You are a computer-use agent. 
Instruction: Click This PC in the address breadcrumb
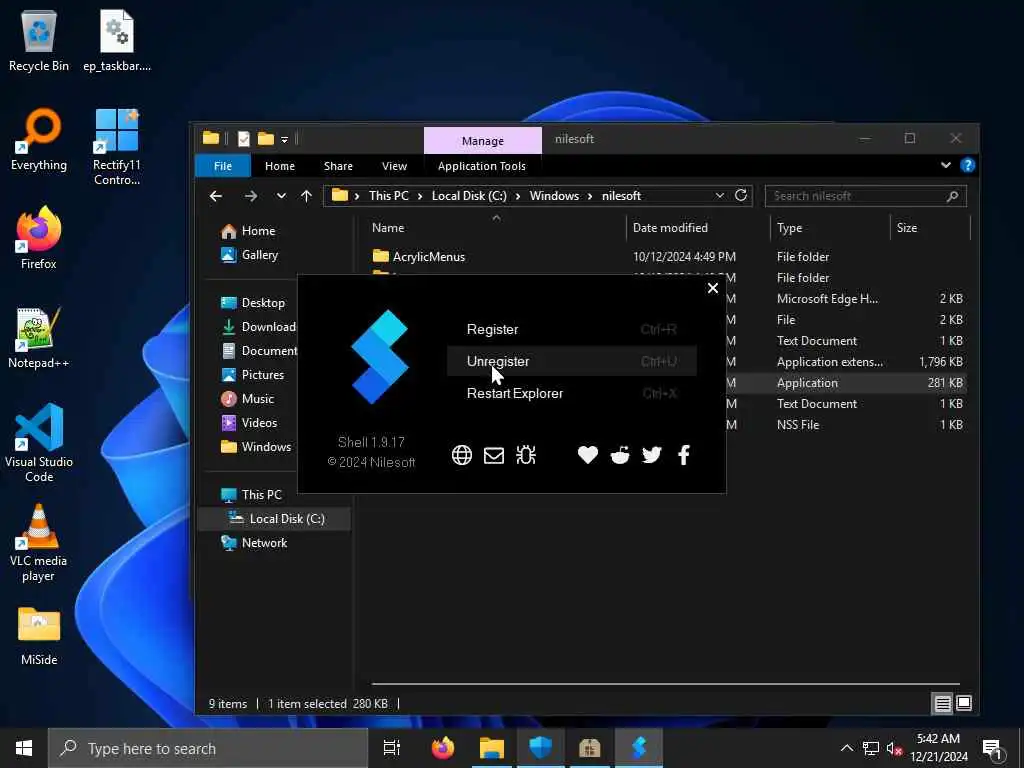[x=389, y=196]
